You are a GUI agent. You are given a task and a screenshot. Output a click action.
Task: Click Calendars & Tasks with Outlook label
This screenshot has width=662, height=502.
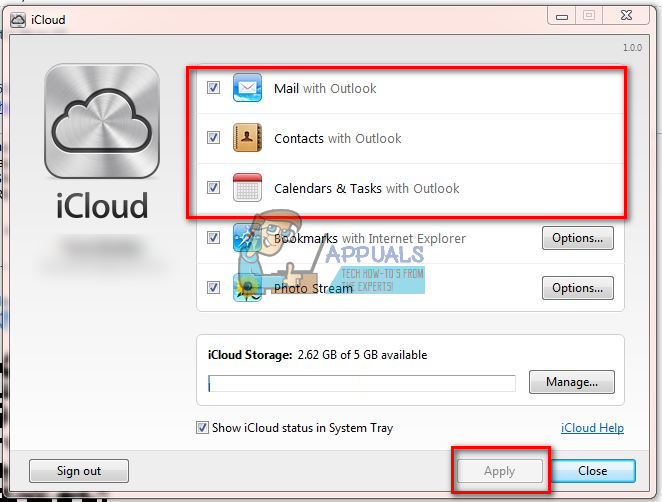366,188
